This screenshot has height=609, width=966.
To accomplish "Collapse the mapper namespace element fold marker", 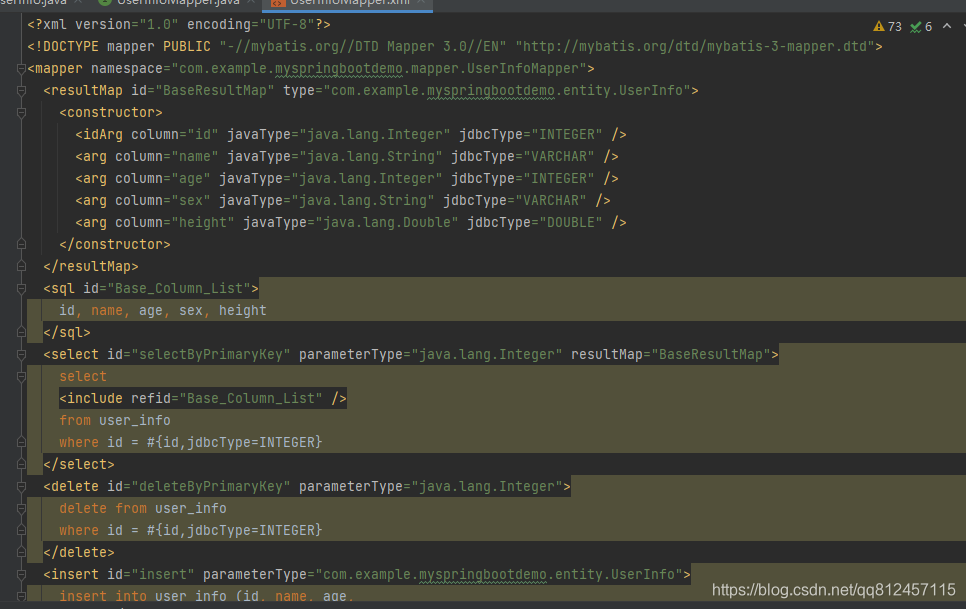I will pyautogui.click(x=21, y=69).
